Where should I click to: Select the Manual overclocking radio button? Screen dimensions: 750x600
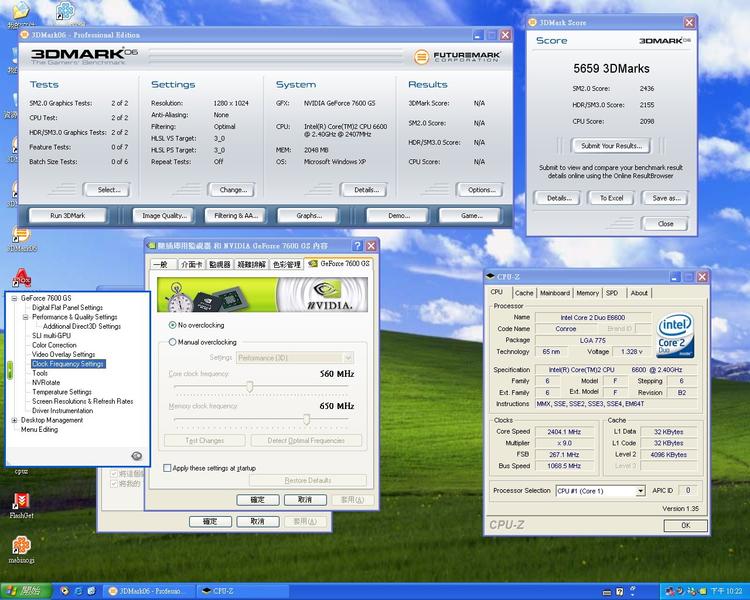point(172,342)
